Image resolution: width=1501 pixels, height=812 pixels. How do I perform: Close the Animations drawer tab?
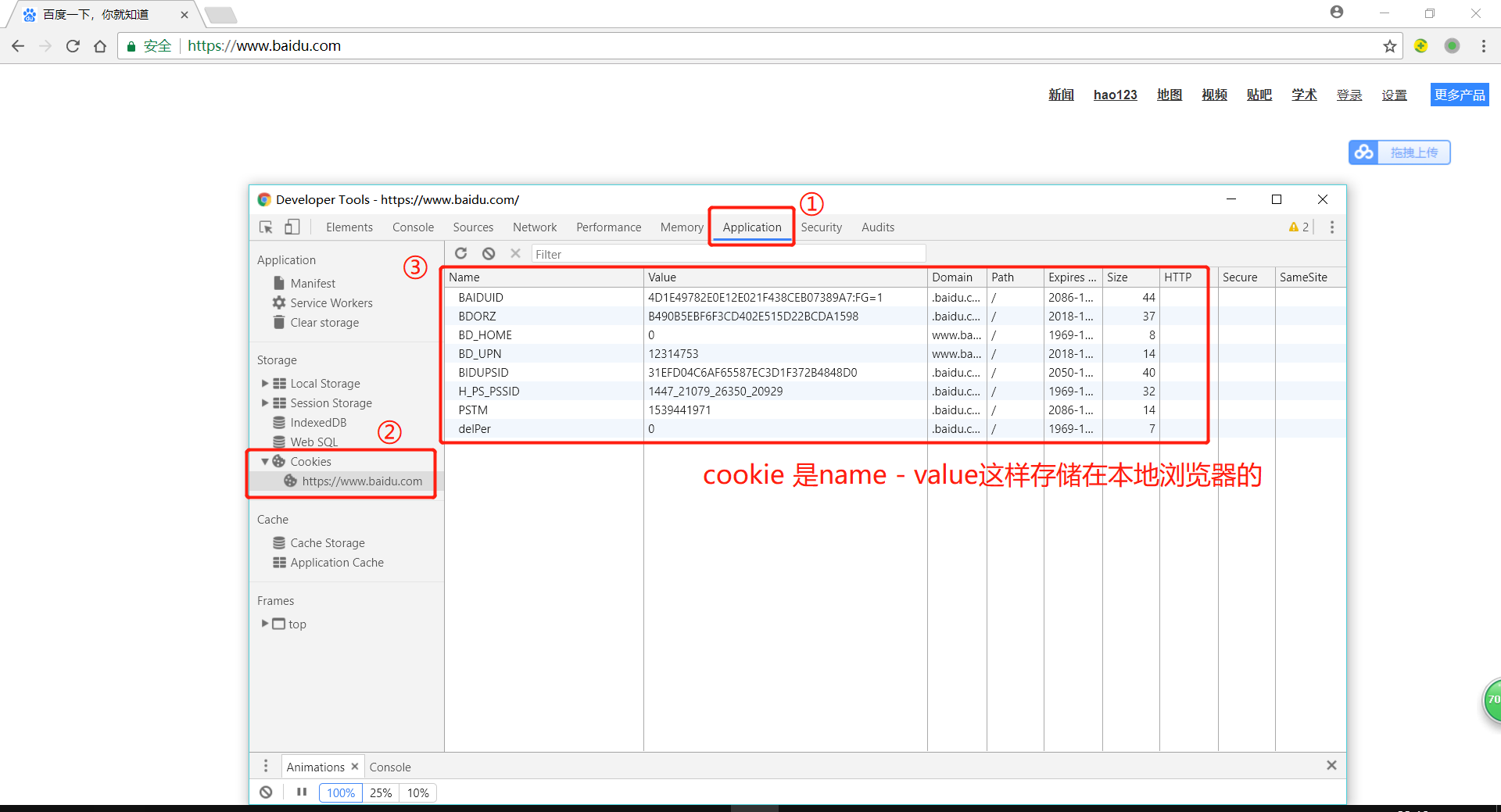pyautogui.click(x=355, y=767)
